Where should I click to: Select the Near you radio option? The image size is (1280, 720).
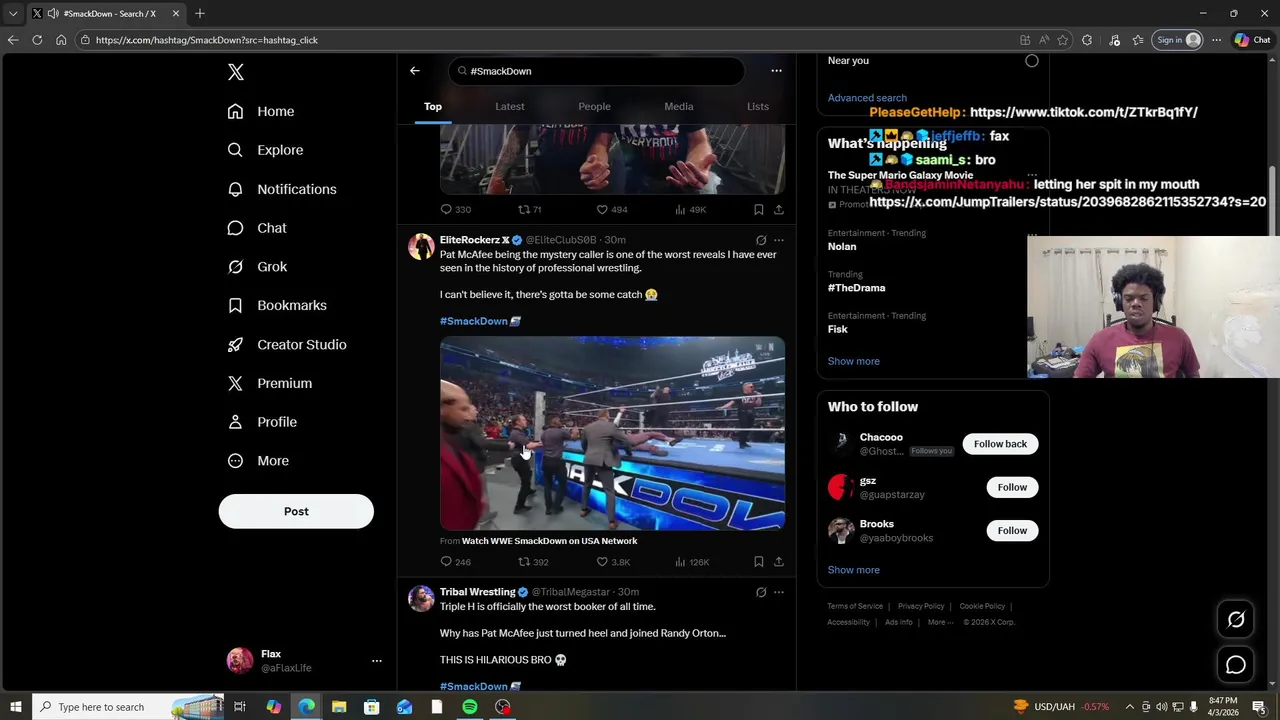1032,61
